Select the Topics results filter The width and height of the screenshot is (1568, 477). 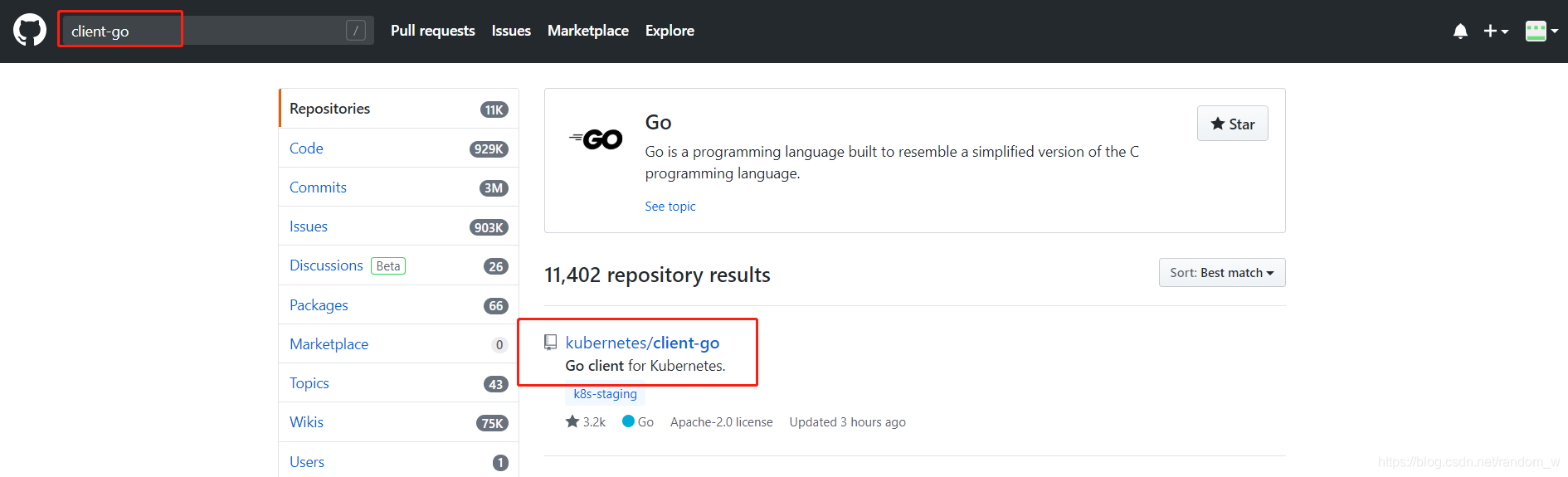point(399,383)
